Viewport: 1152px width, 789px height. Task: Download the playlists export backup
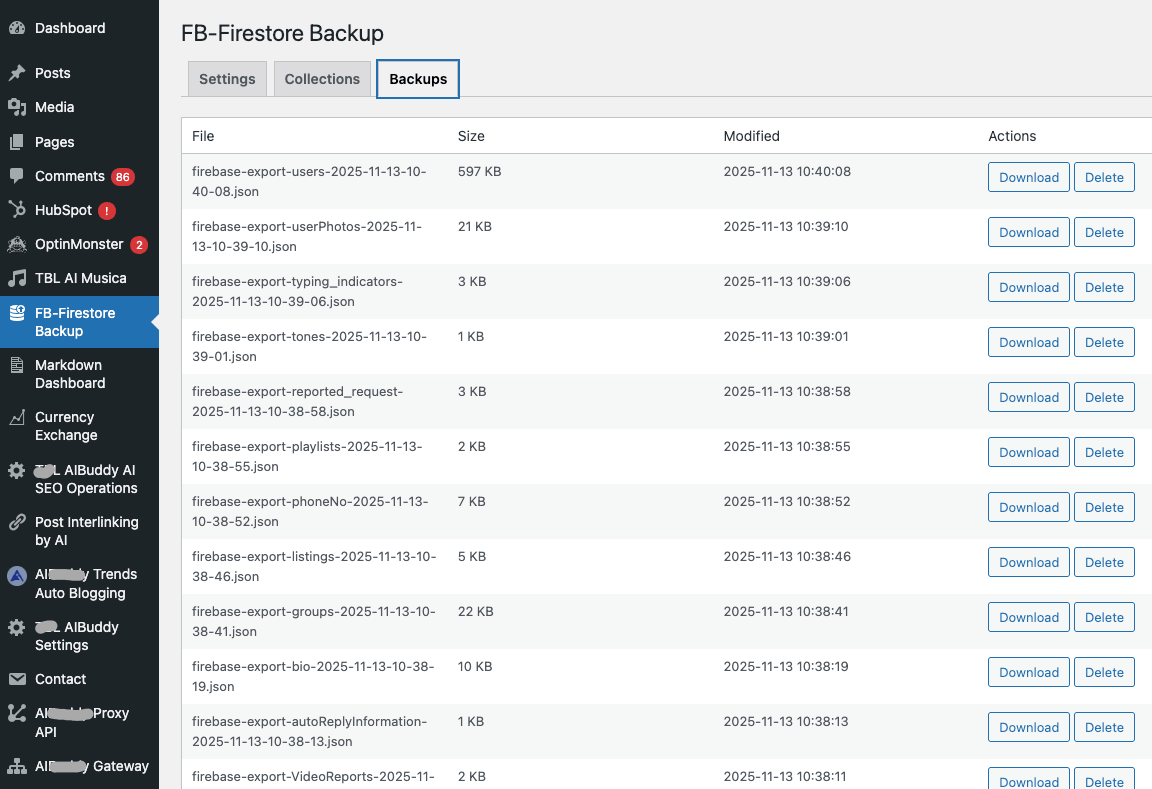1029,452
